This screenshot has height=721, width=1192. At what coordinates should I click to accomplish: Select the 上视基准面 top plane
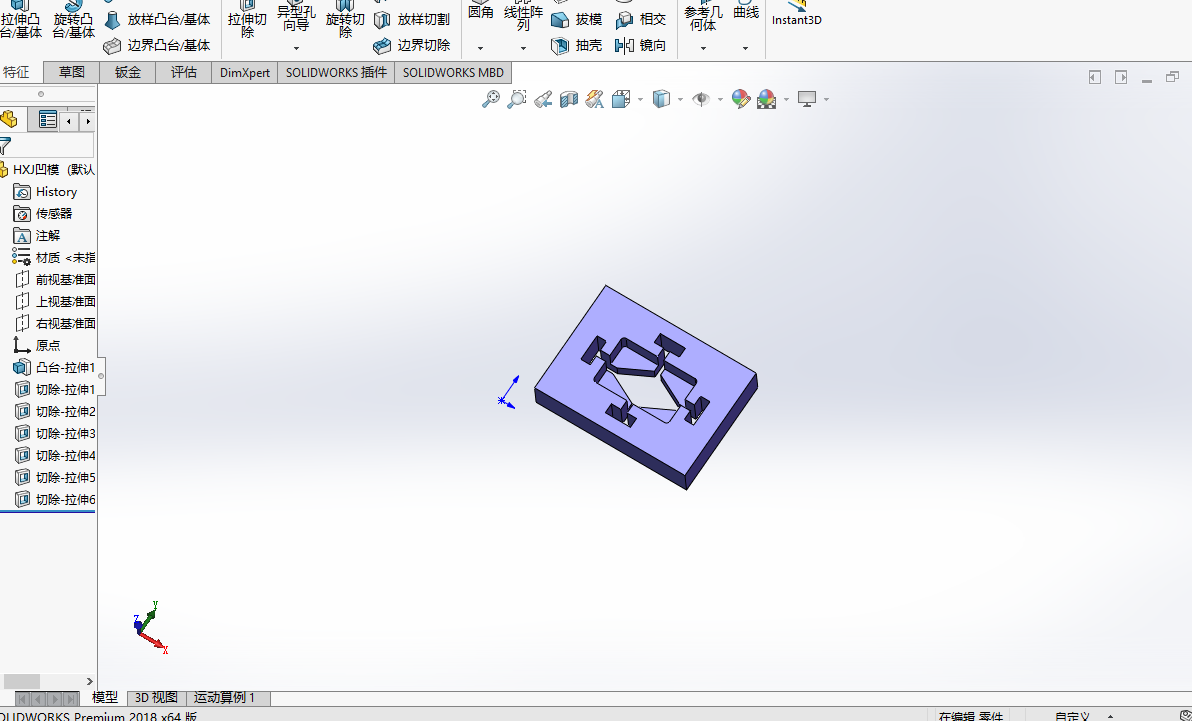[55, 302]
